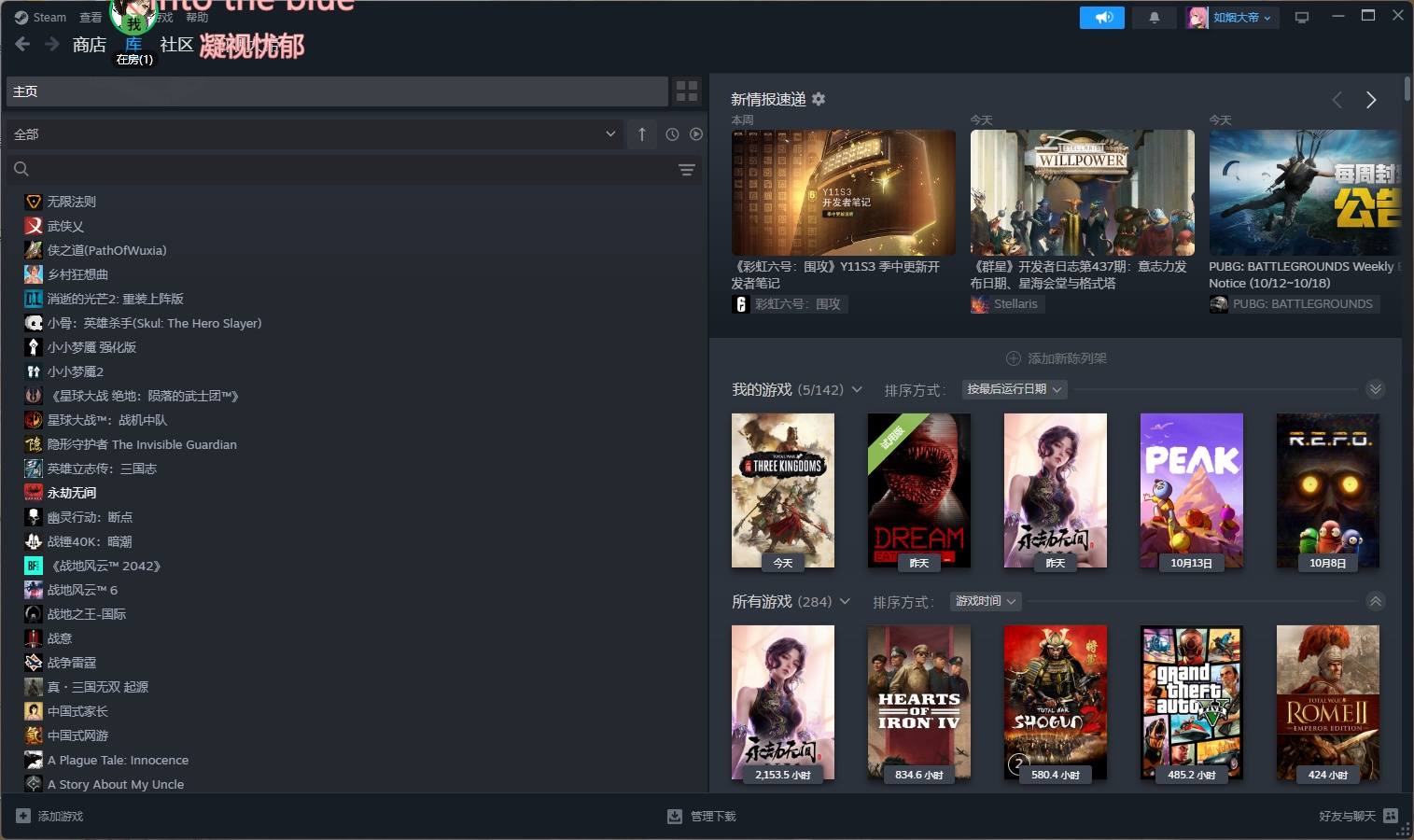Screen dimensions: 1414x840
Task: Open friends and chat icon
Action: pos(1391,816)
